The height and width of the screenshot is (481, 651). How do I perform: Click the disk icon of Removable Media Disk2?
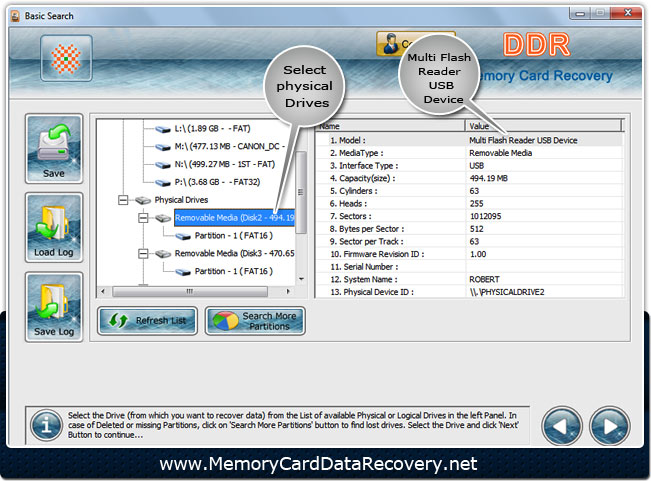point(163,218)
